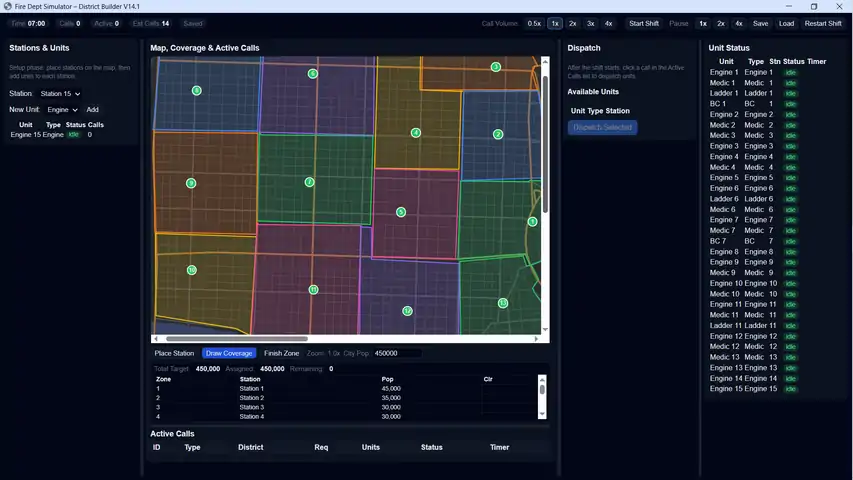Click station marker 4 in the yellow zone
This screenshot has width=853, height=480.
416,133
